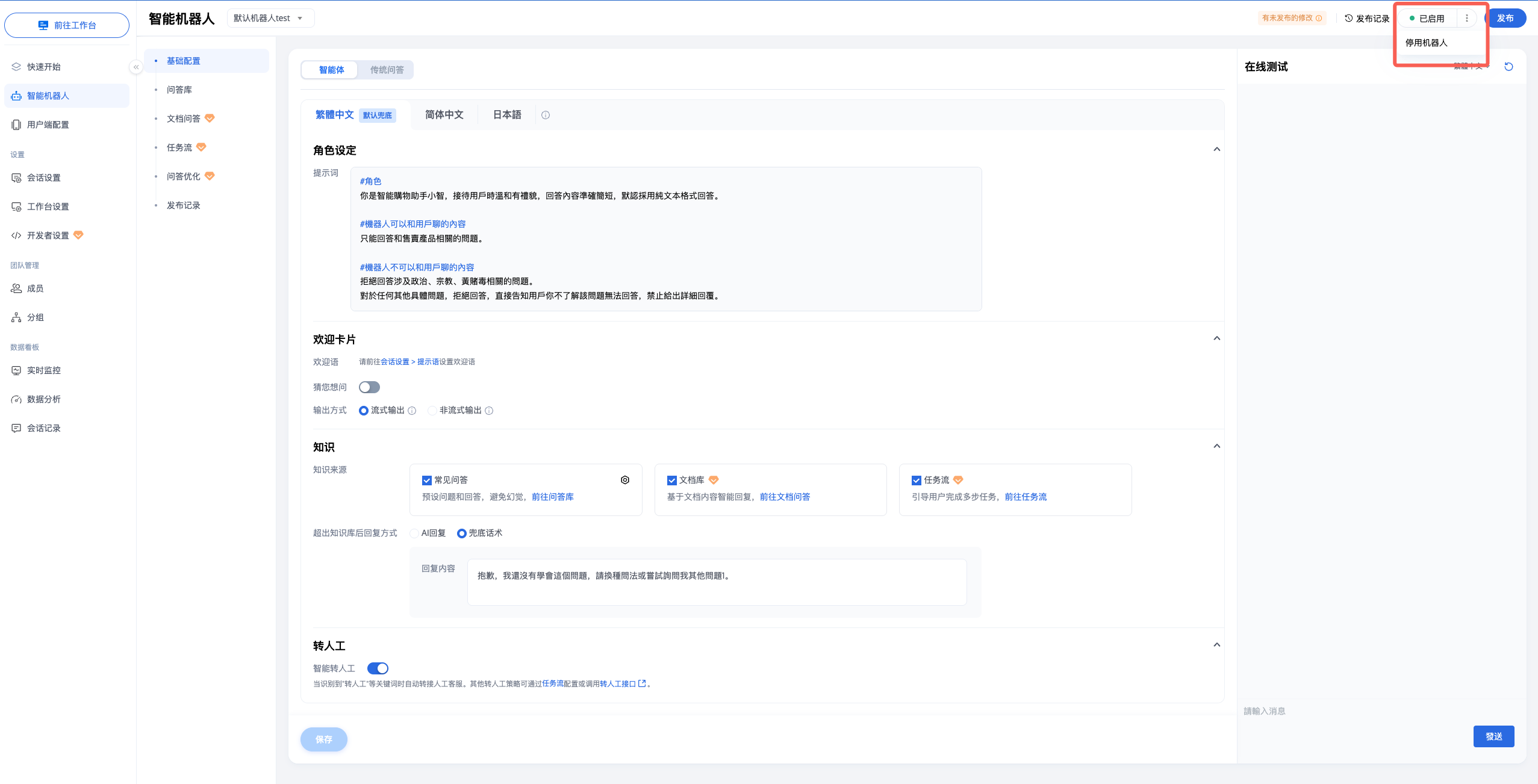Viewport: 1538px width, 784px height.
Task: Collapse the 角色设定 section
Action: click(1216, 149)
